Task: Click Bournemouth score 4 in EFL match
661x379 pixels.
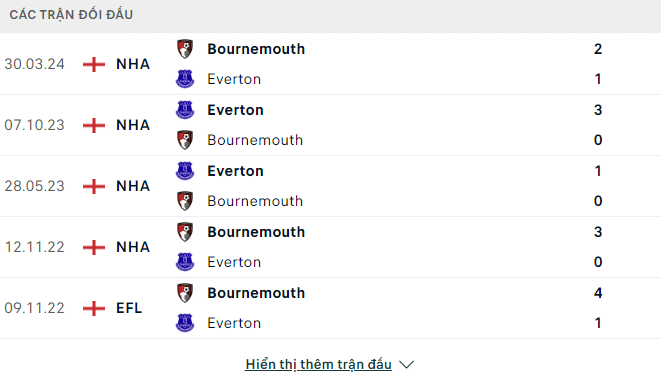Action: pos(598,293)
